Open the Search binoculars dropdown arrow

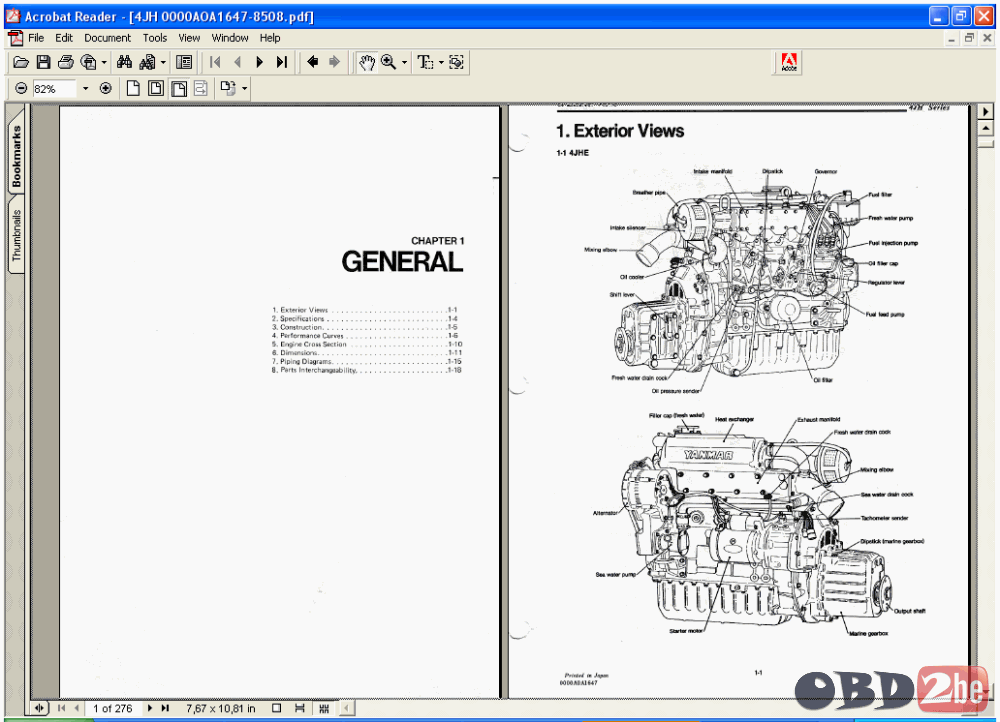pyautogui.click(x=163, y=63)
